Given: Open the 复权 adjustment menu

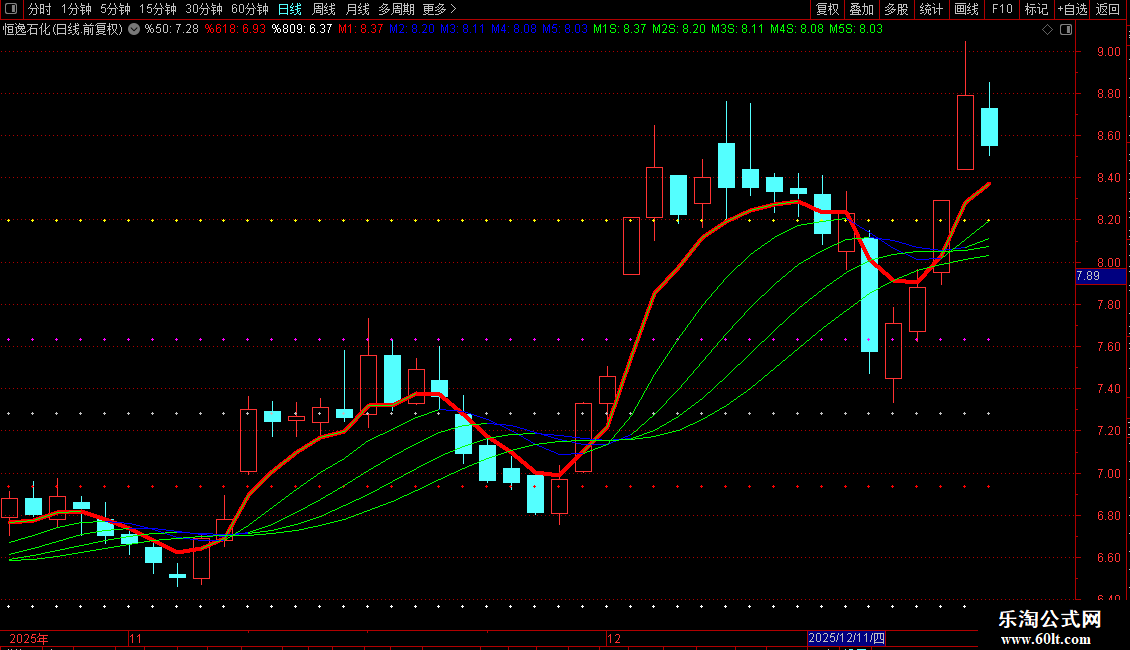Looking at the screenshot, I should point(827,9).
